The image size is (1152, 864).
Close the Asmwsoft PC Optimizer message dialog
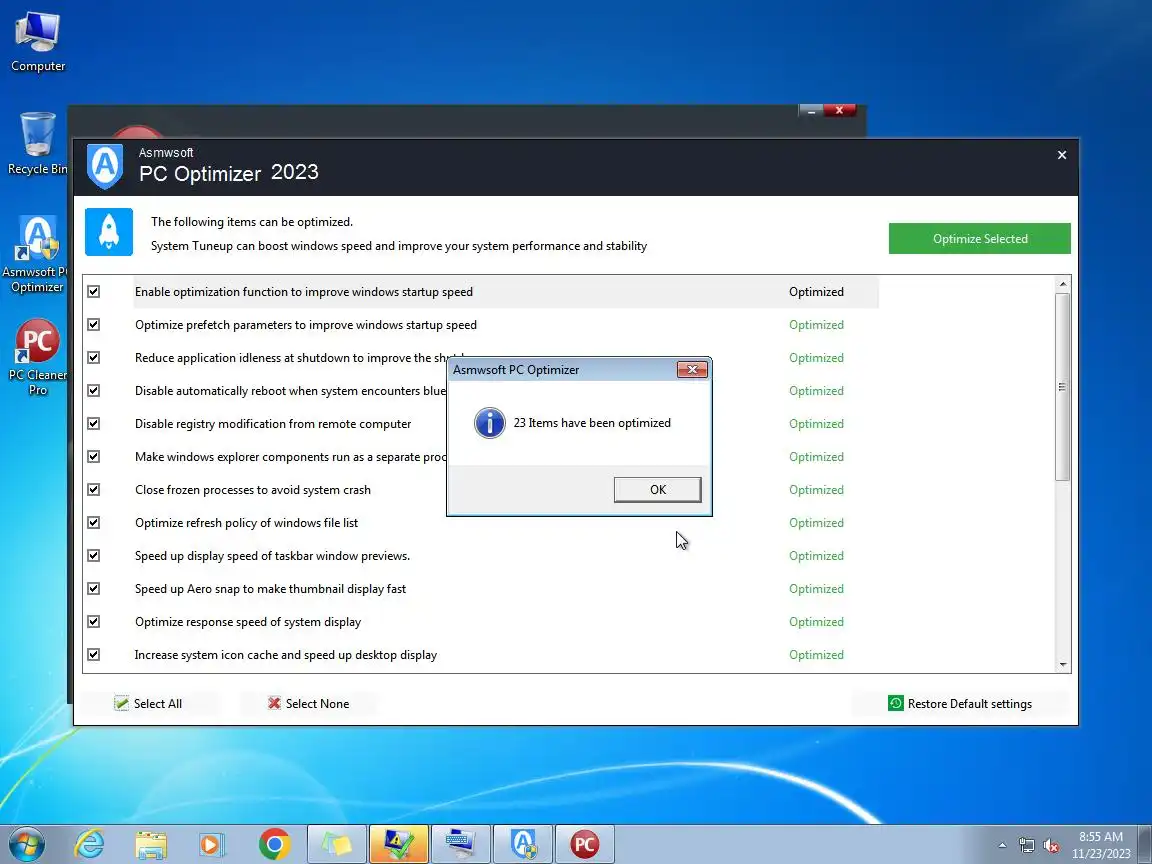point(691,370)
